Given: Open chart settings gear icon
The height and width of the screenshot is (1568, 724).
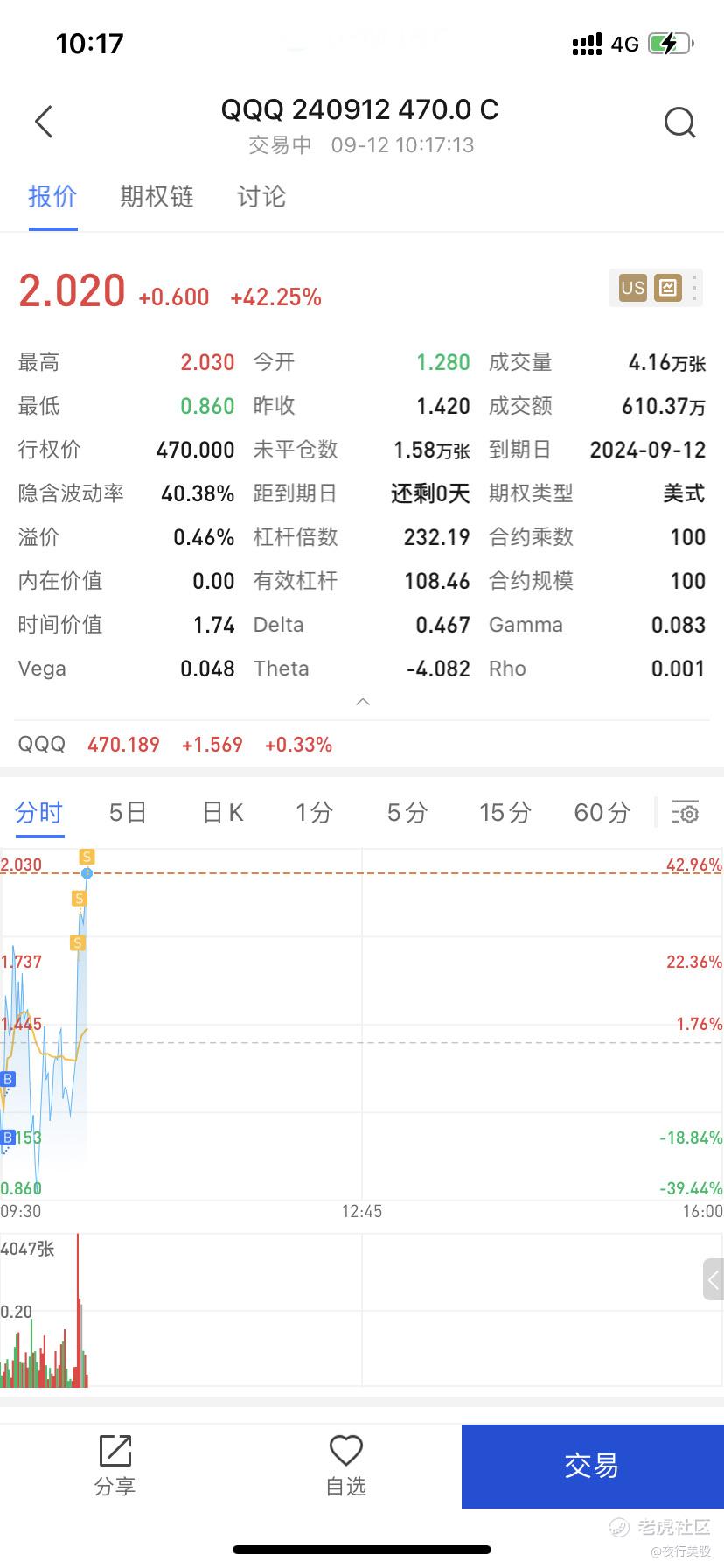Looking at the screenshot, I should [x=686, y=813].
